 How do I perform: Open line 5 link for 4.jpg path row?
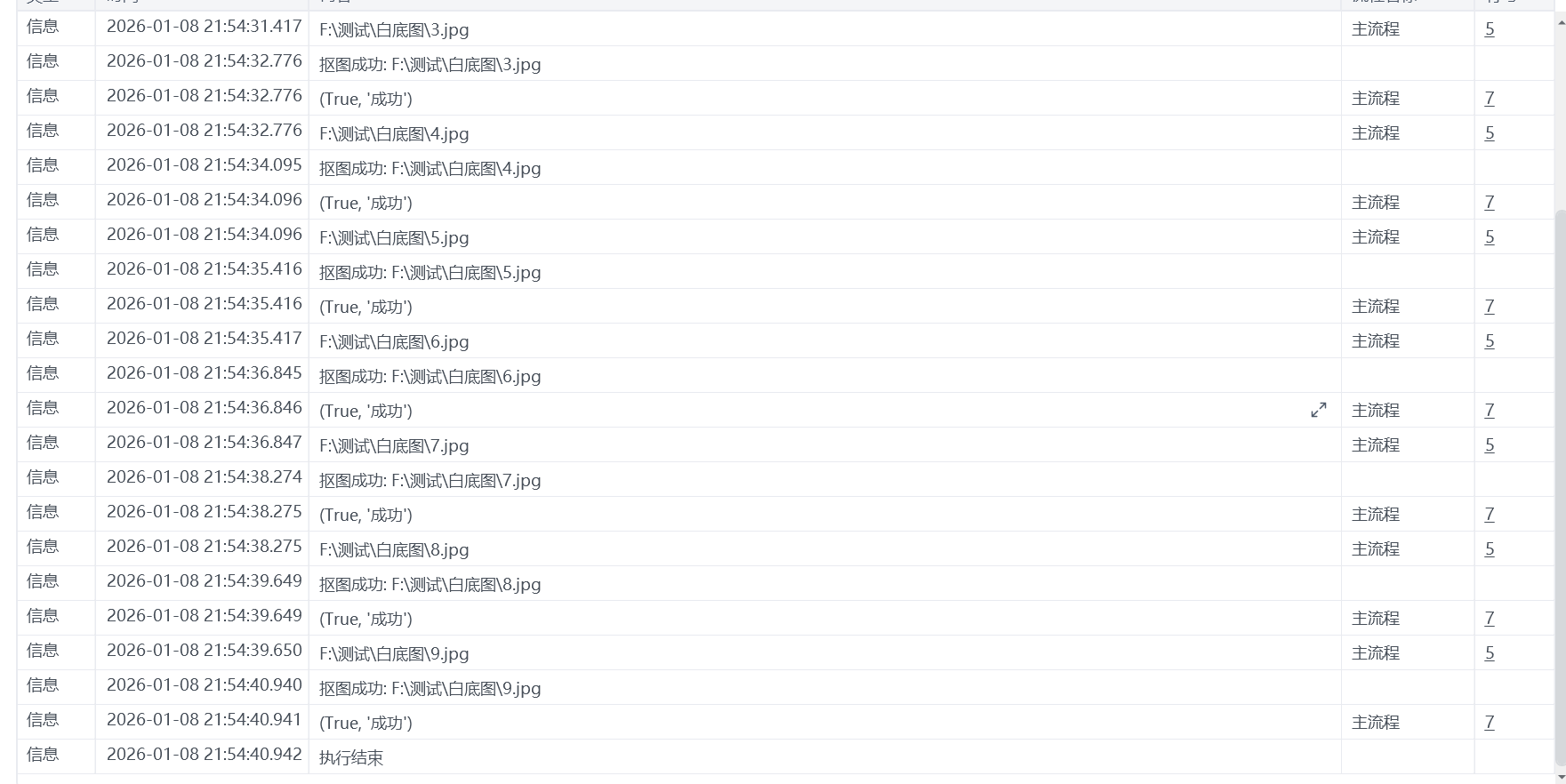click(x=1490, y=133)
